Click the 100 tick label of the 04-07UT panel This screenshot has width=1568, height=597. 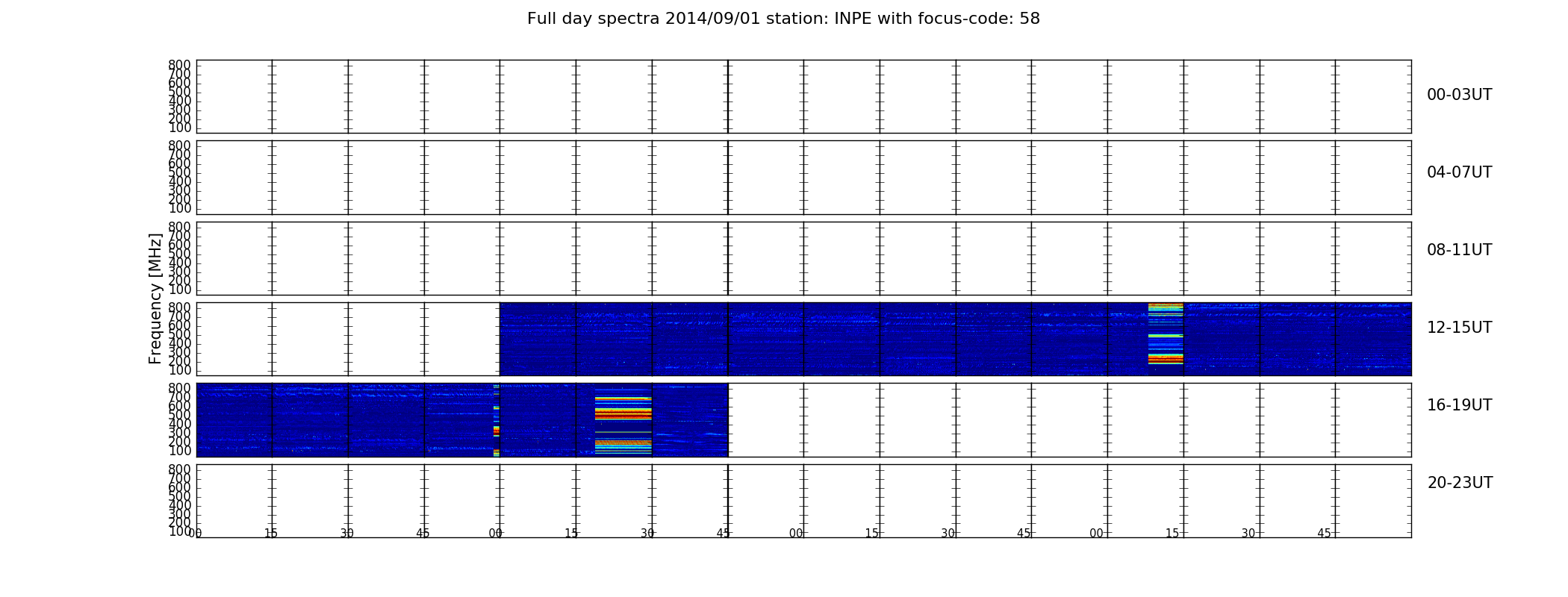[x=179, y=208]
